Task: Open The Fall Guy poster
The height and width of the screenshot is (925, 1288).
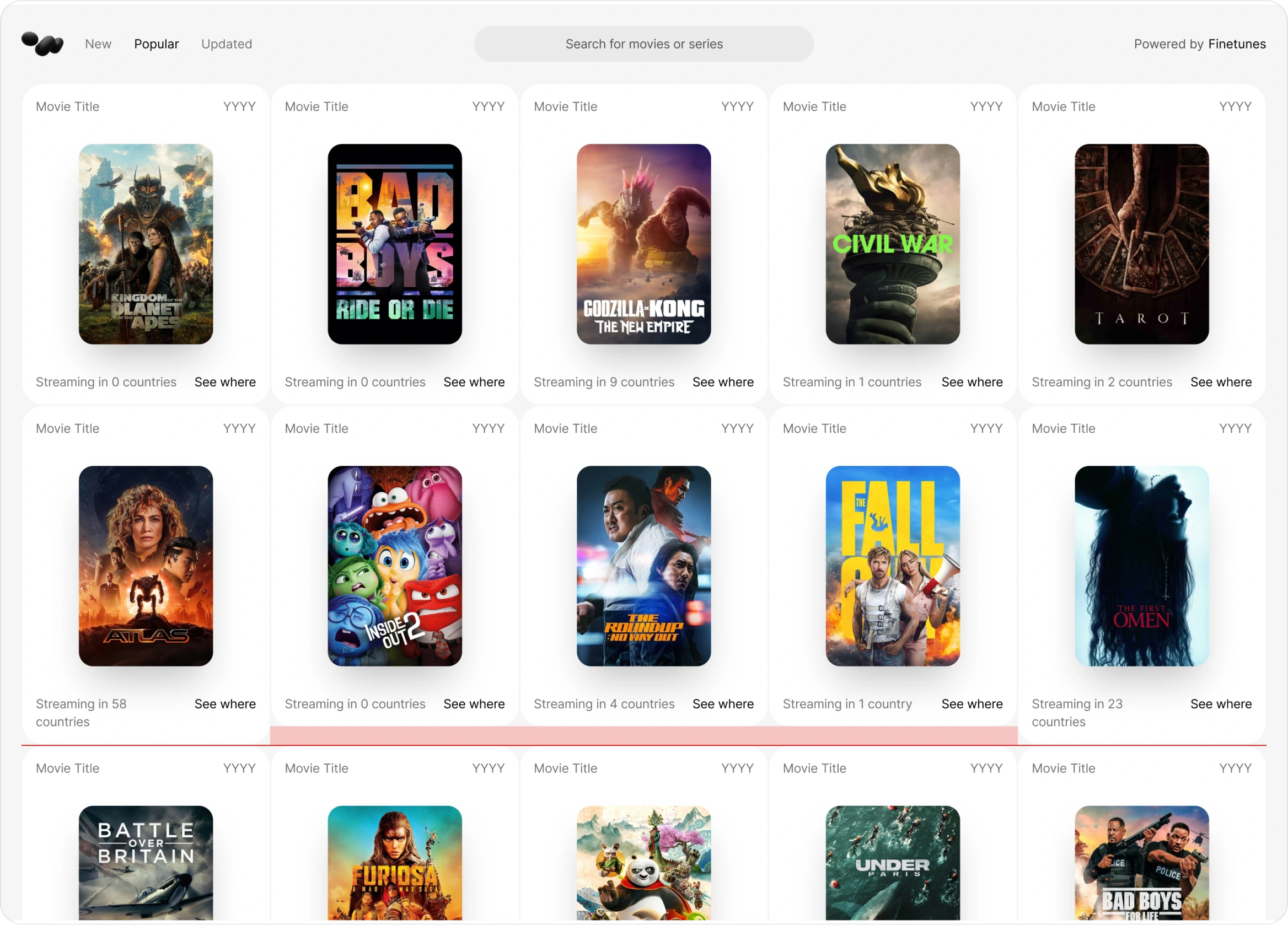Action: pyautogui.click(x=892, y=566)
